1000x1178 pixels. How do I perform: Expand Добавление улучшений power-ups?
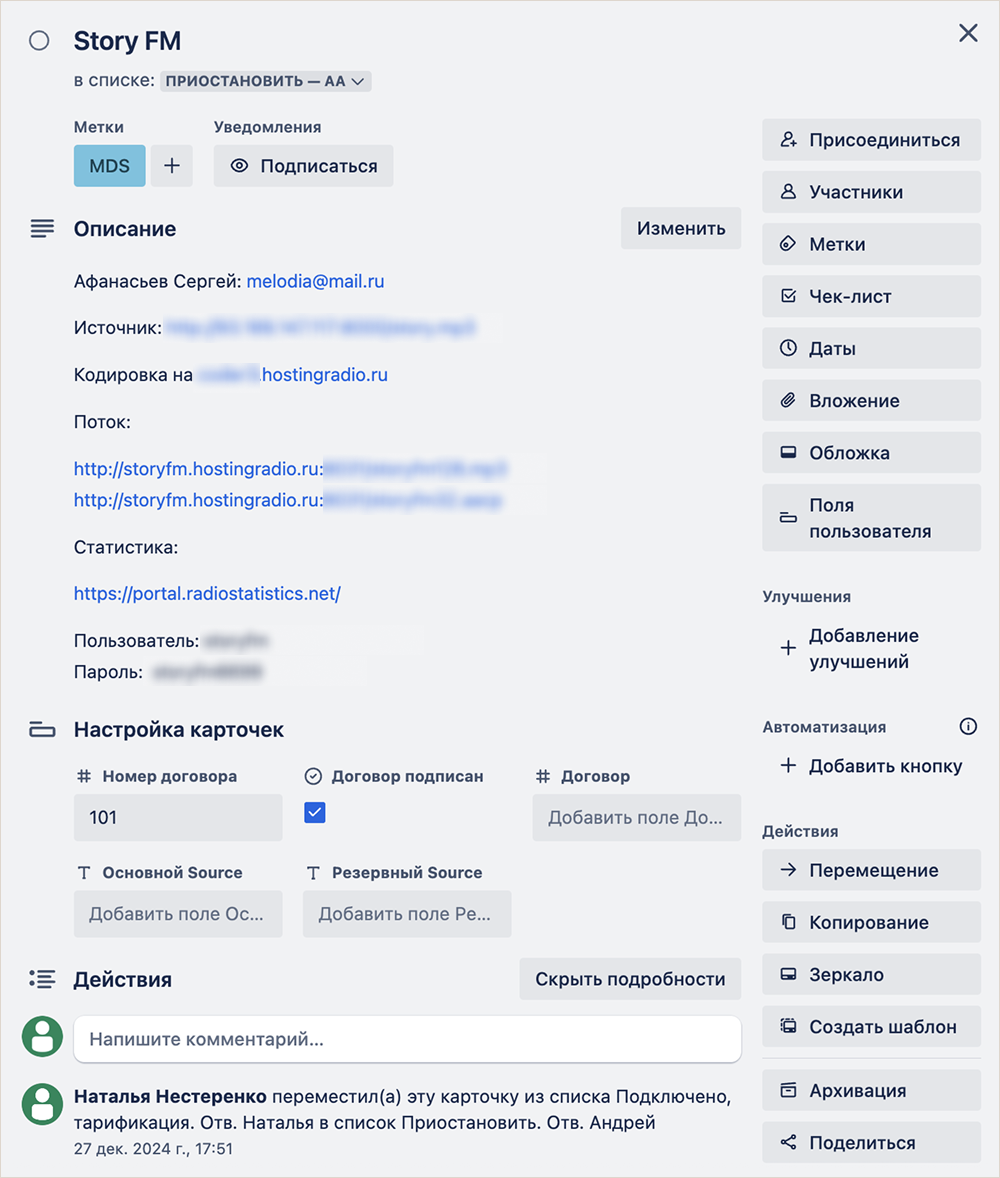point(862,649)
